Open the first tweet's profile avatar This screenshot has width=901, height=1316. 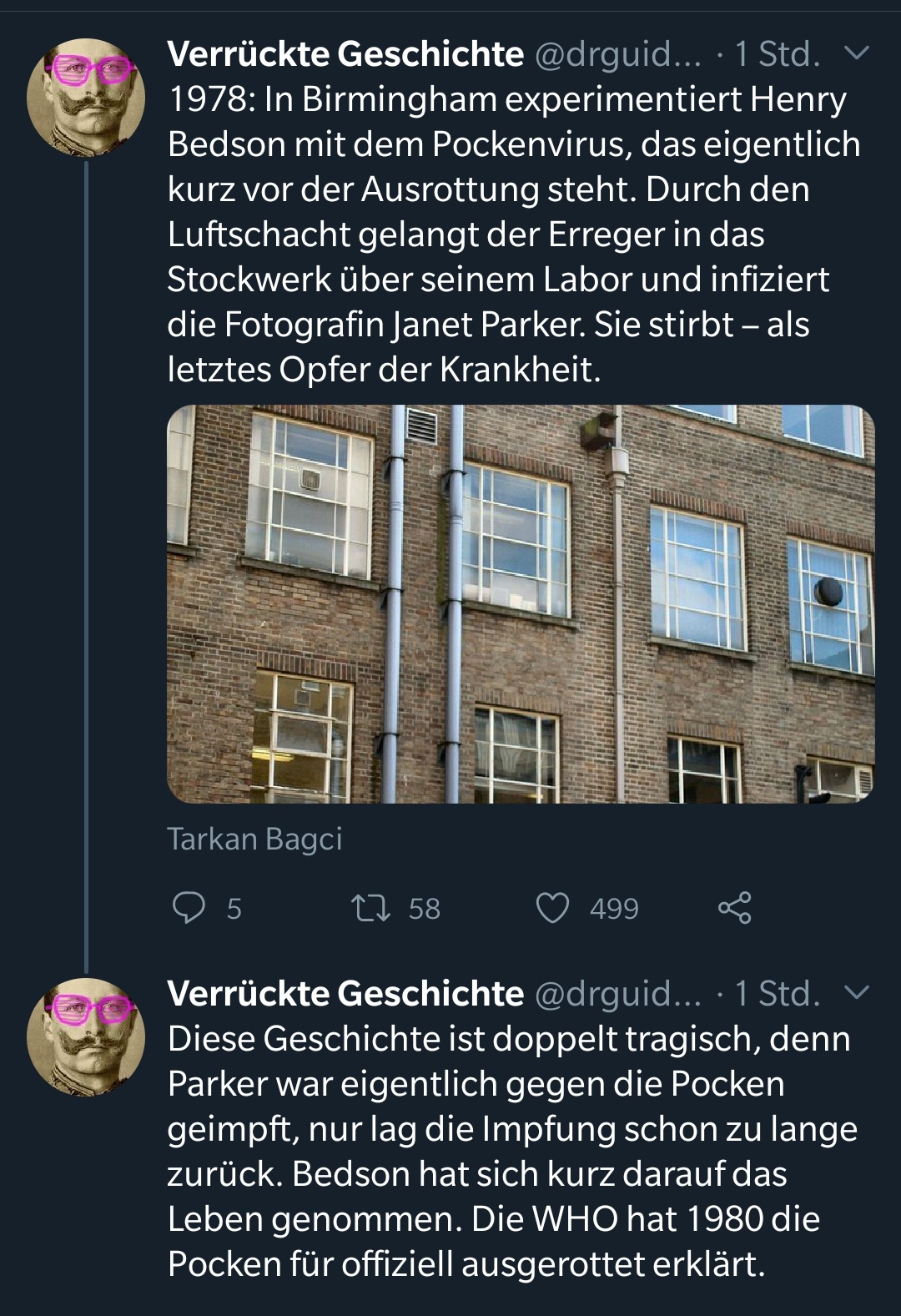86,98
